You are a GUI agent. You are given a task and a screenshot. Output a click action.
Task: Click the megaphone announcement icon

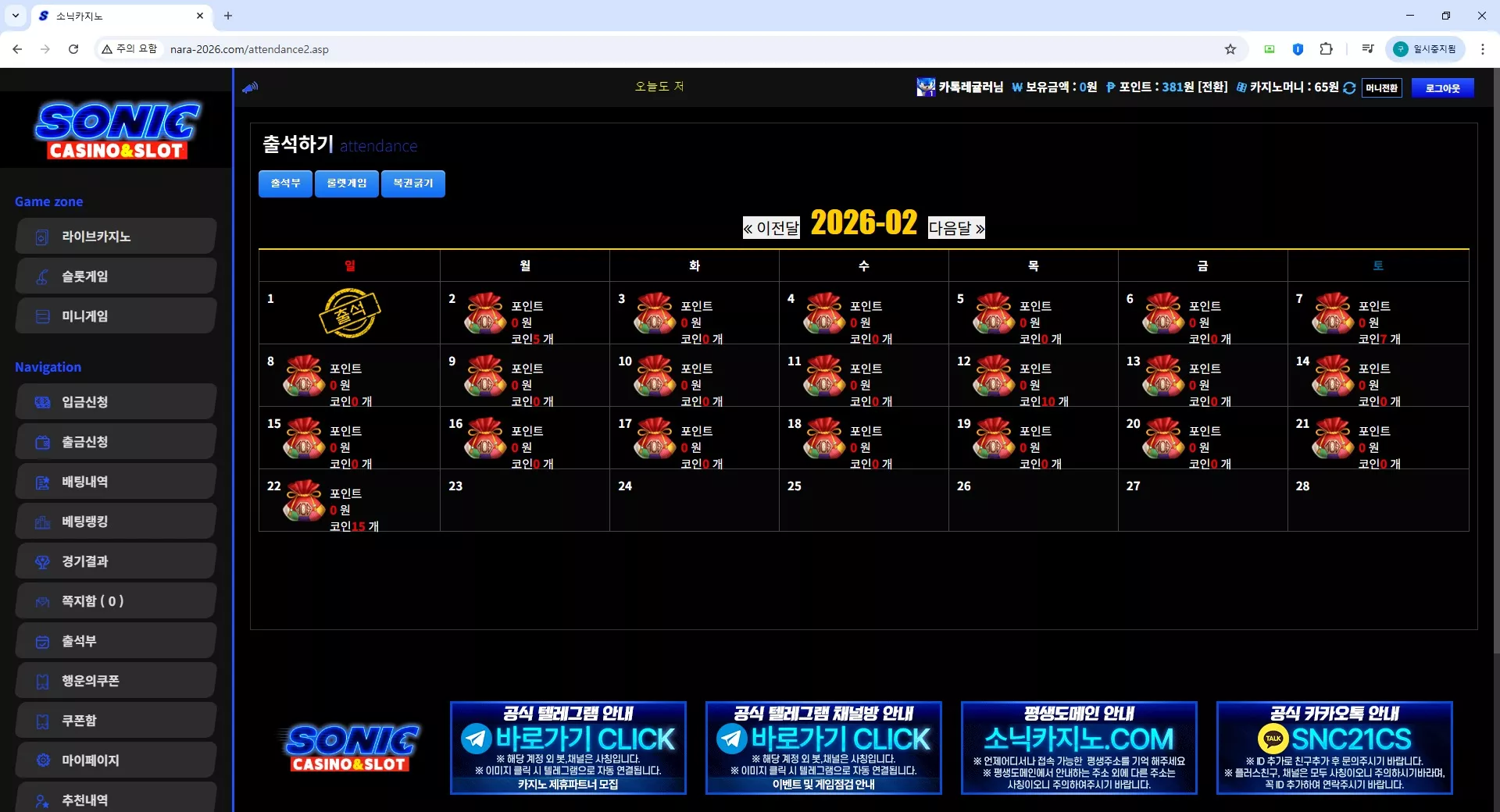point(250,87)
